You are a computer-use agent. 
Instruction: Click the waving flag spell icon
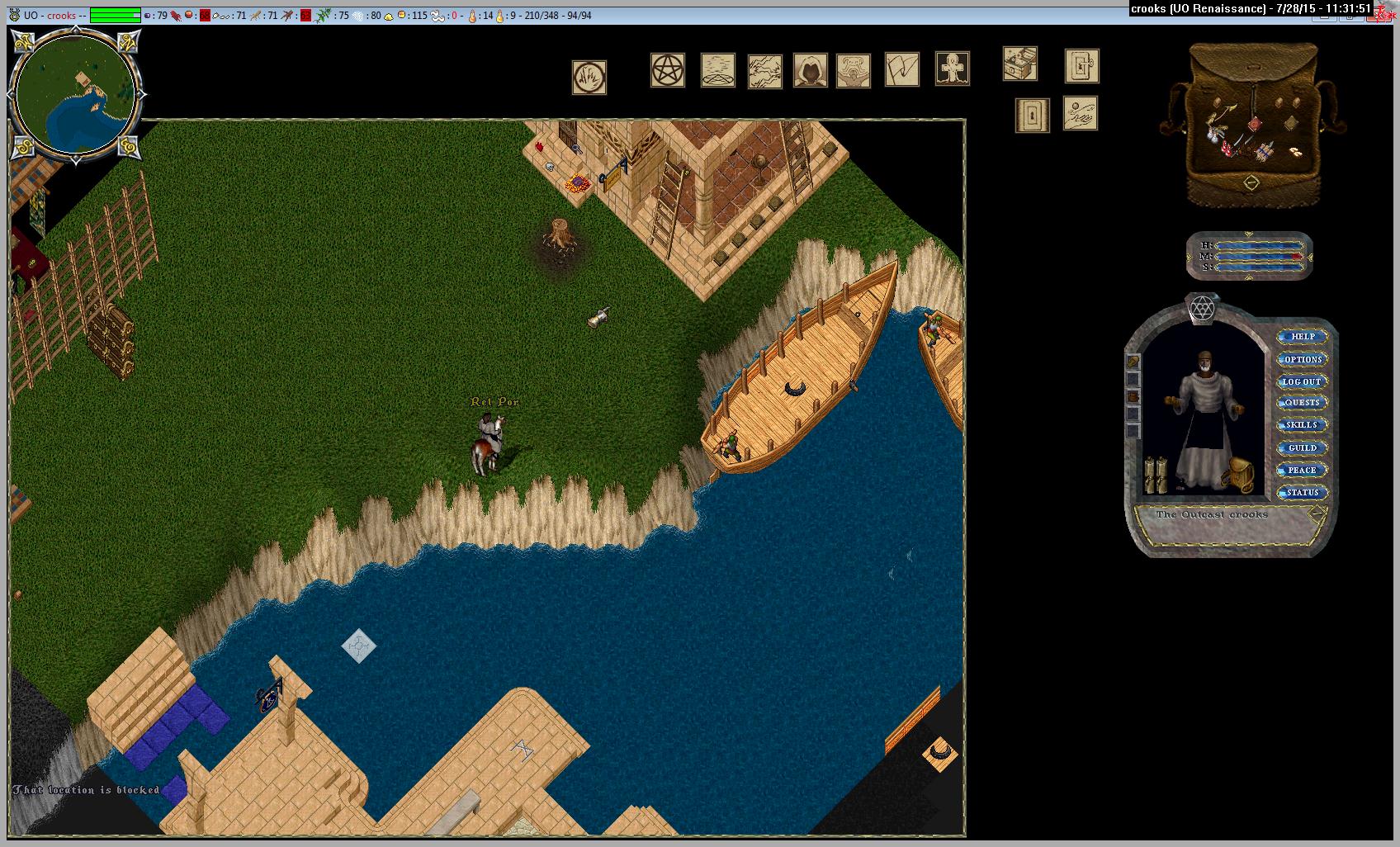pos(902,69)
